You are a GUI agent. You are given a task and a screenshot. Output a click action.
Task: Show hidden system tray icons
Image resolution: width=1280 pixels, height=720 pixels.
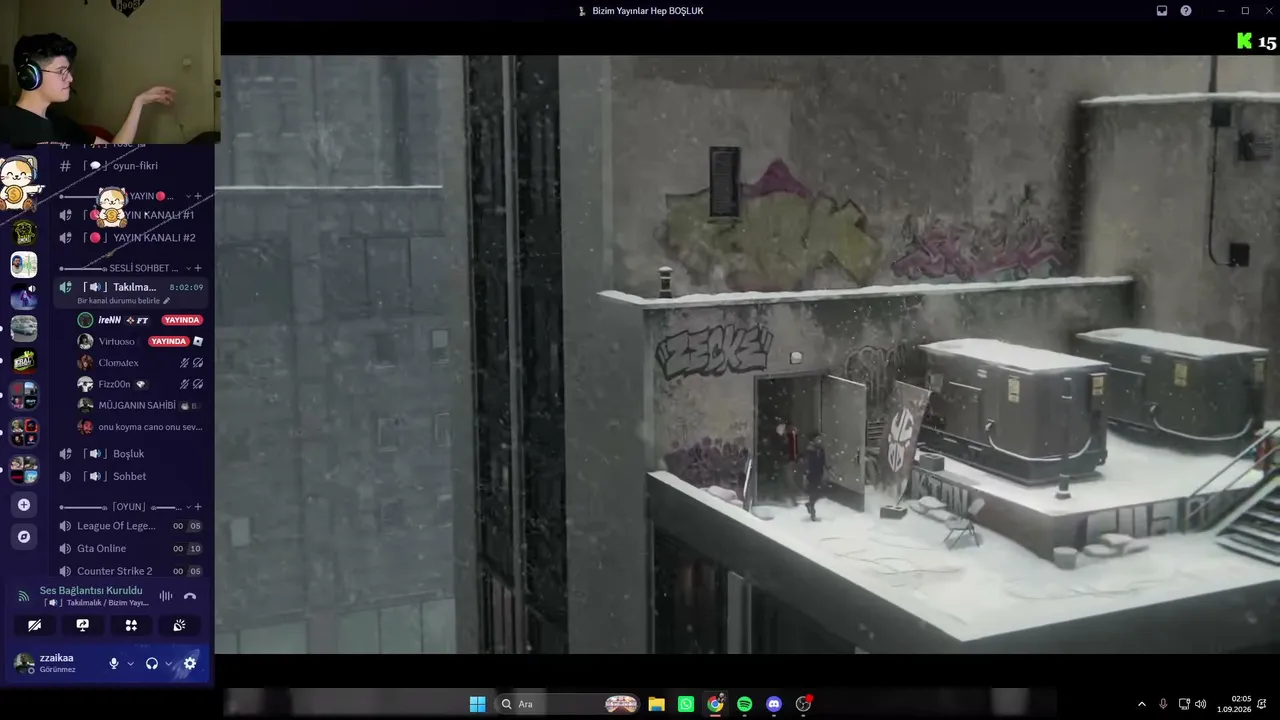pos(1142,704)
